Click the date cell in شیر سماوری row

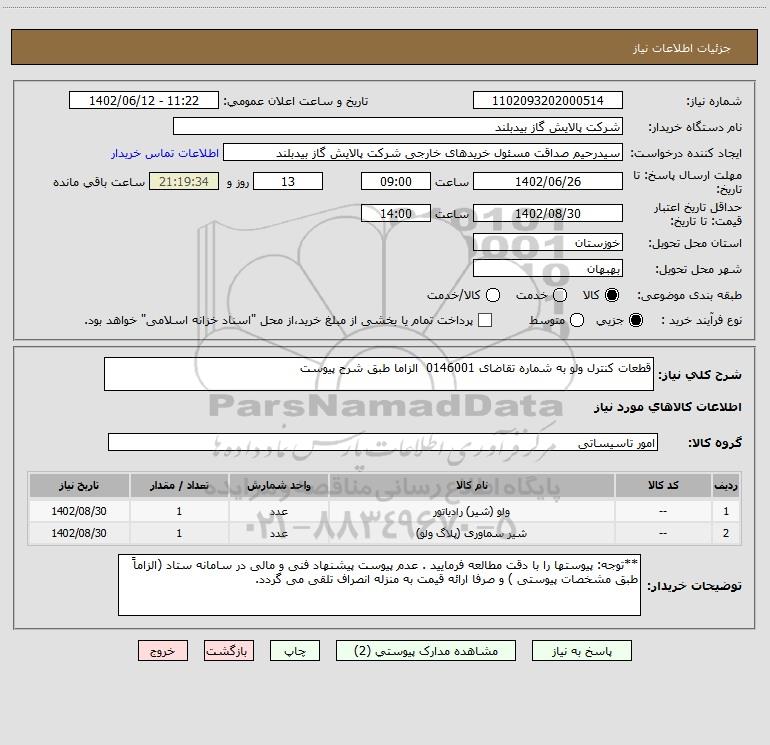[x=79, y=533]
